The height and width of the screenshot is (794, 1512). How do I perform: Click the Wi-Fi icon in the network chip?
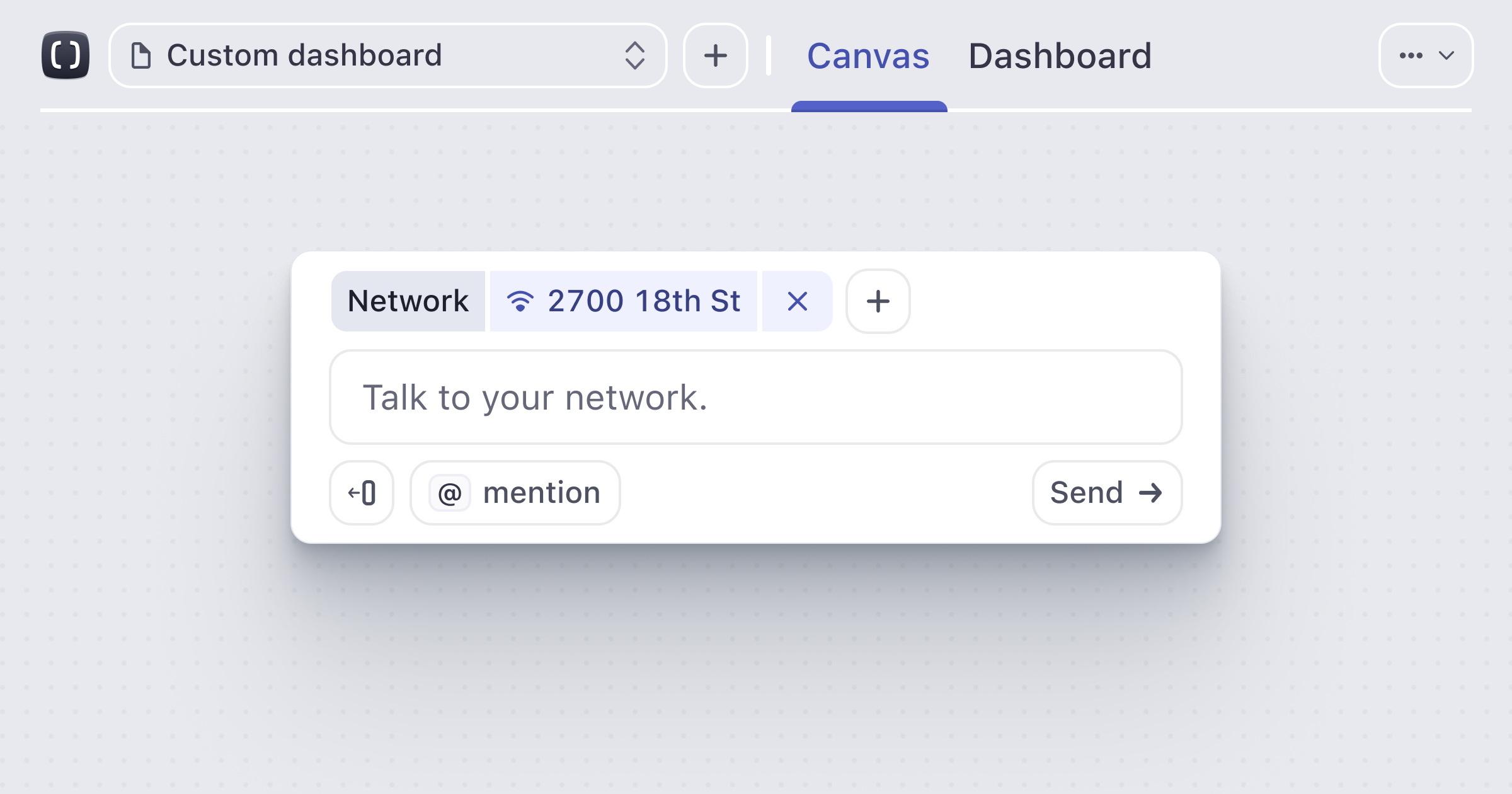click(x=520, y=301)
